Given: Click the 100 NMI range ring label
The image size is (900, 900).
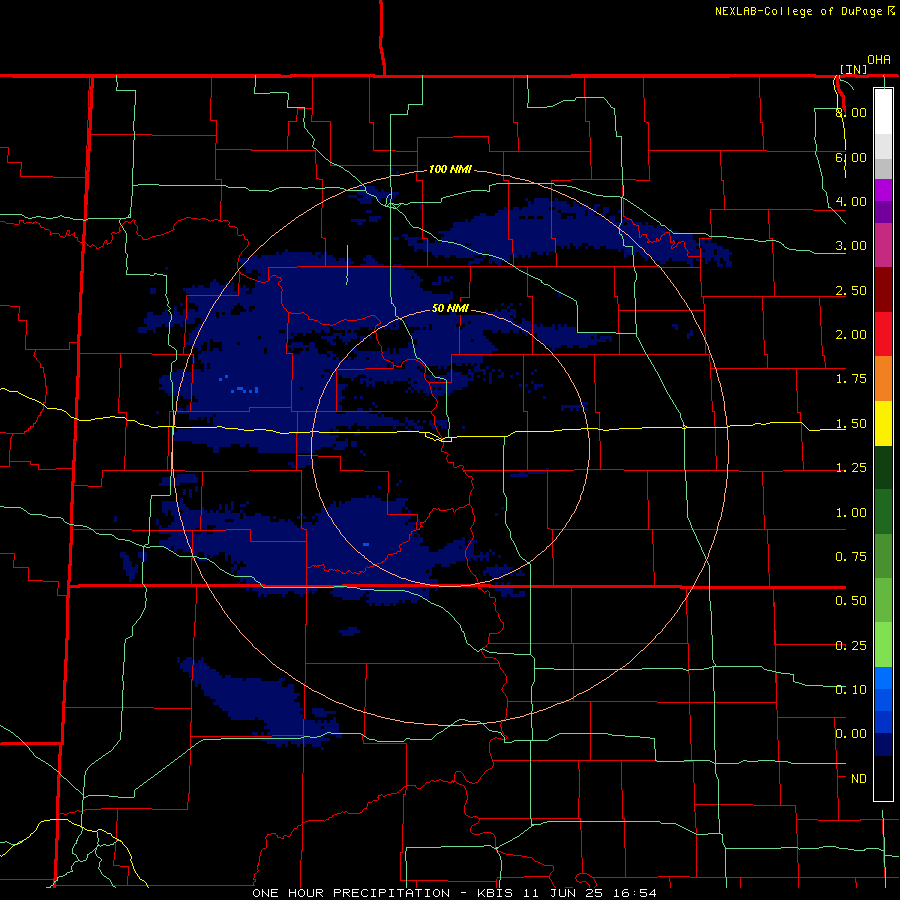Looking at the screenshot, I should (450, 169).
